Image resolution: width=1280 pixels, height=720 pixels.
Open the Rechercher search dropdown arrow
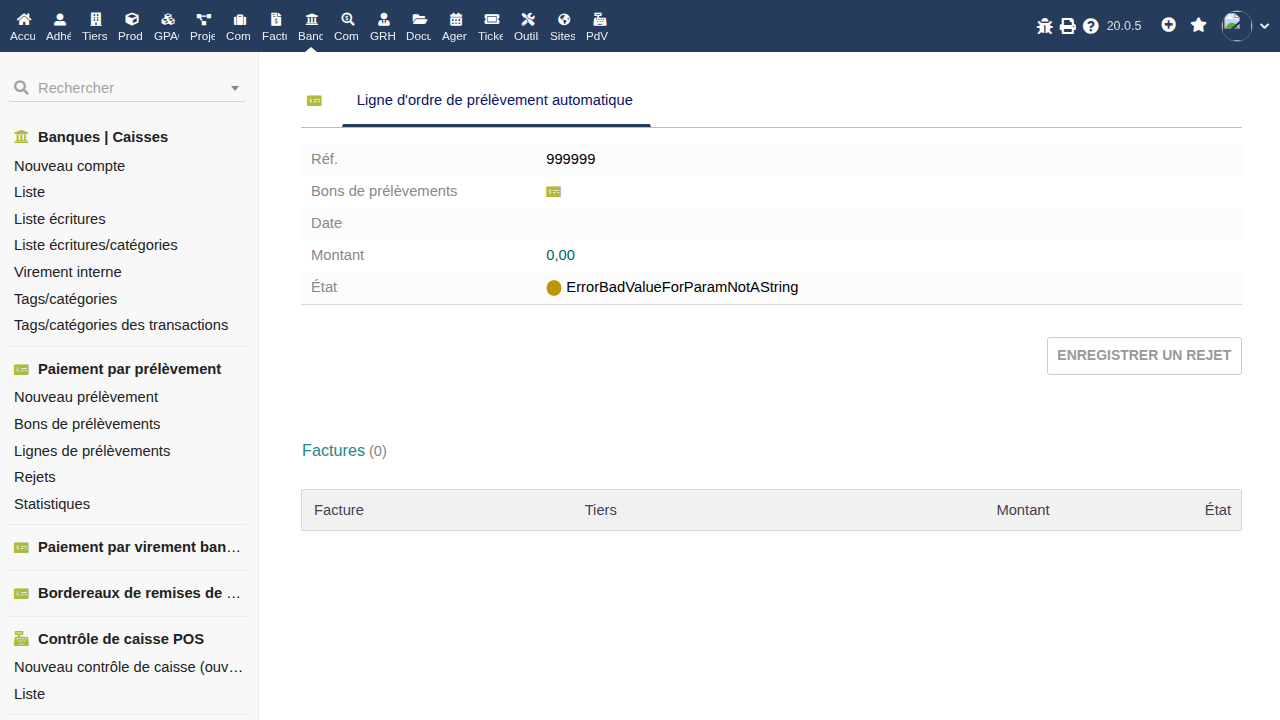235,88
